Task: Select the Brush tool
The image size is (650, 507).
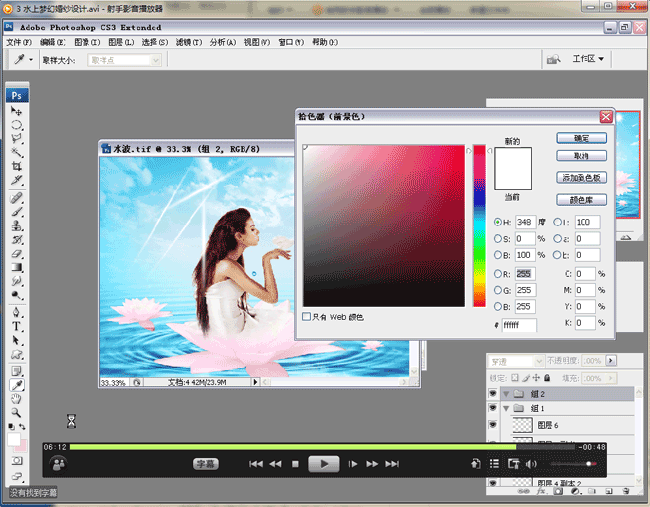Action: (x=17, y=212)
